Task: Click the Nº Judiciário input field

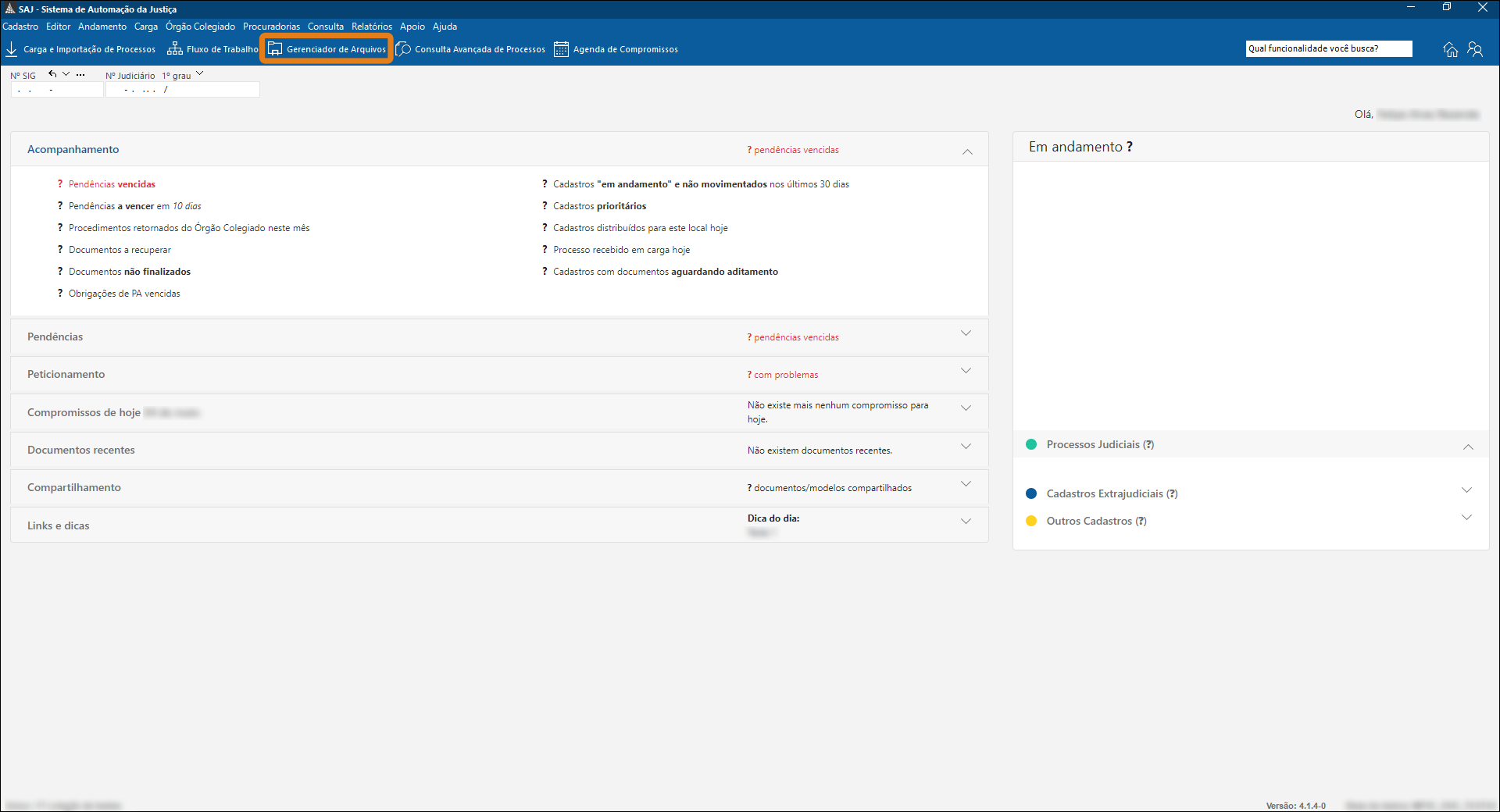Action: [x=183, y=90]
